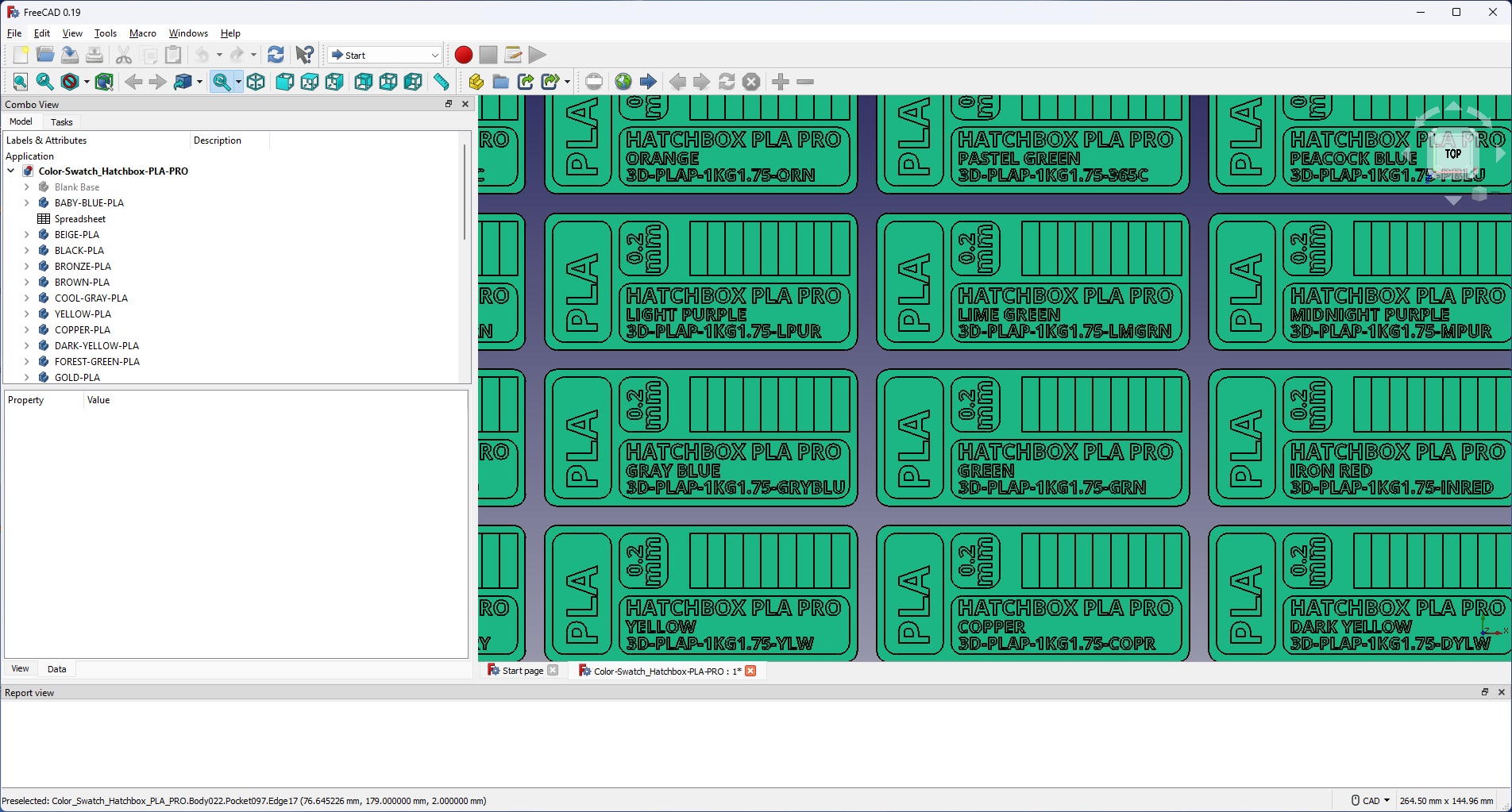
Task: Select the BRONZE-PLA tree item
Action: coord(83,266)
